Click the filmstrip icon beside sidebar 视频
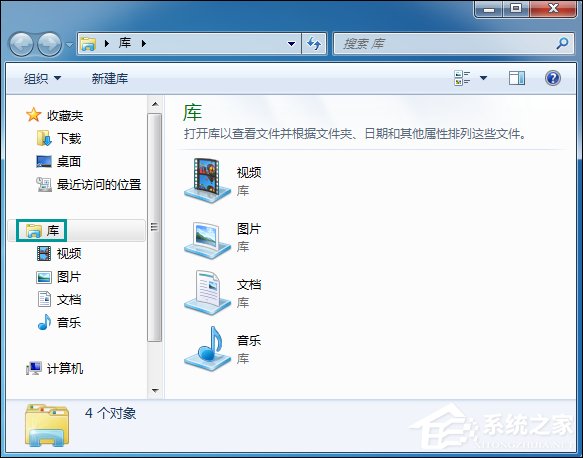 [44, 254]
